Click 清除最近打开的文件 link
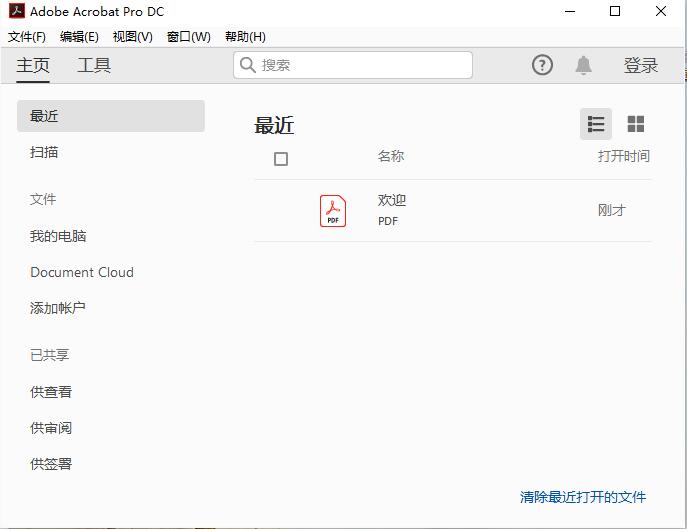The image size is (687, 529). click(x=583, y=497)
